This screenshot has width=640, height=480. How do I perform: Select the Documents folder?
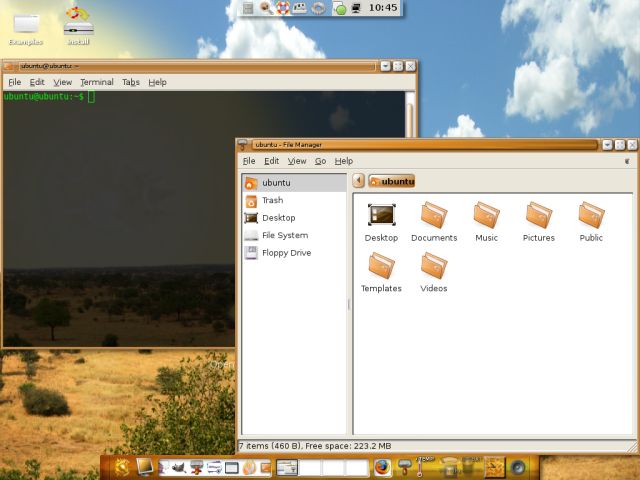[x=434, y=222]
